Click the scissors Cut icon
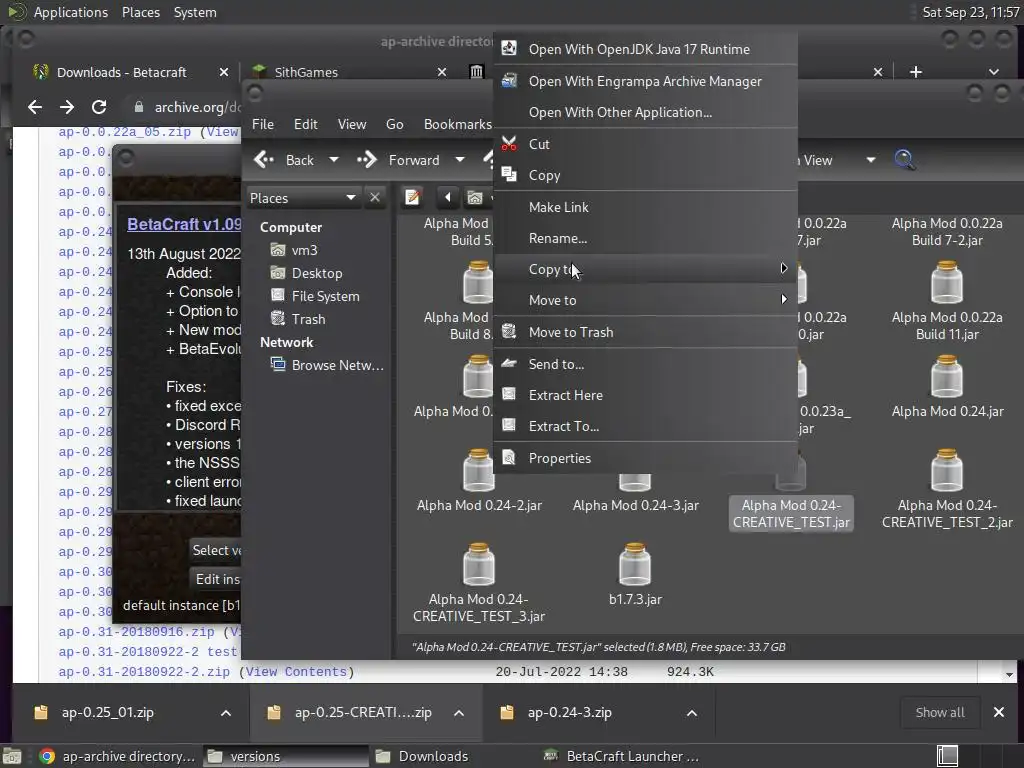Image resolution: width=1024 pixels, height=768 pixels. pos(509,143)
